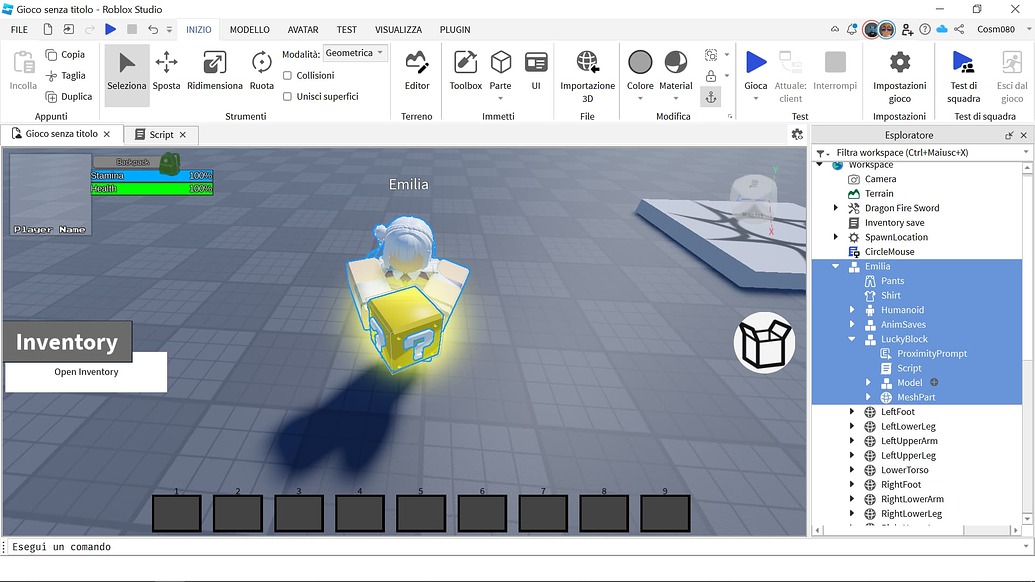Start Test di squadra

pyautogui.click(x=963, y=70)
